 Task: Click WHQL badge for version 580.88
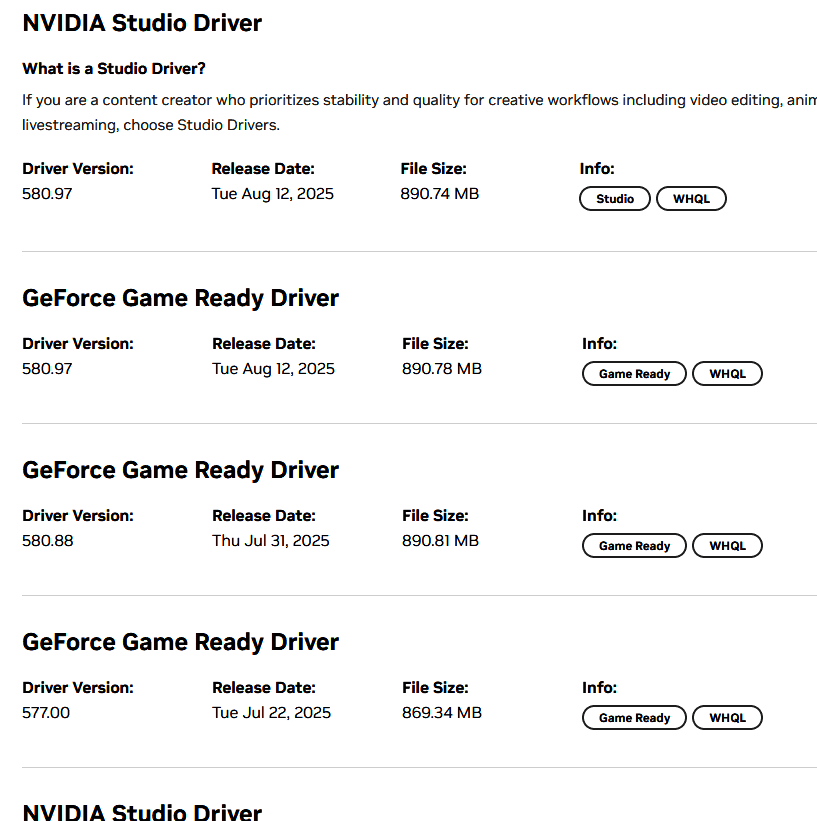point(727,546)
